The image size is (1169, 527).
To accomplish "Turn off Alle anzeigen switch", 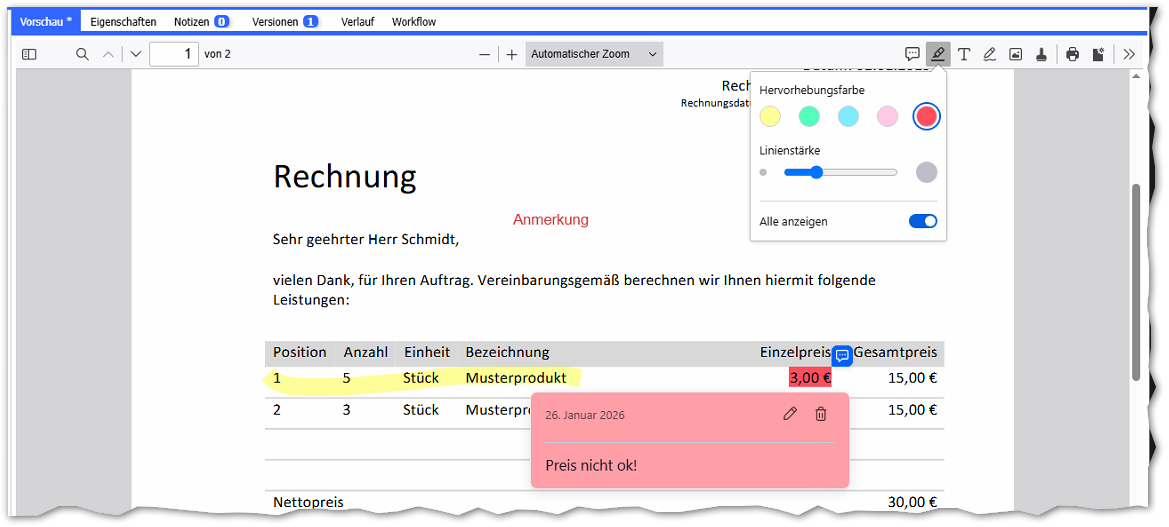I will pyautogui.click(x=923, y=221).
